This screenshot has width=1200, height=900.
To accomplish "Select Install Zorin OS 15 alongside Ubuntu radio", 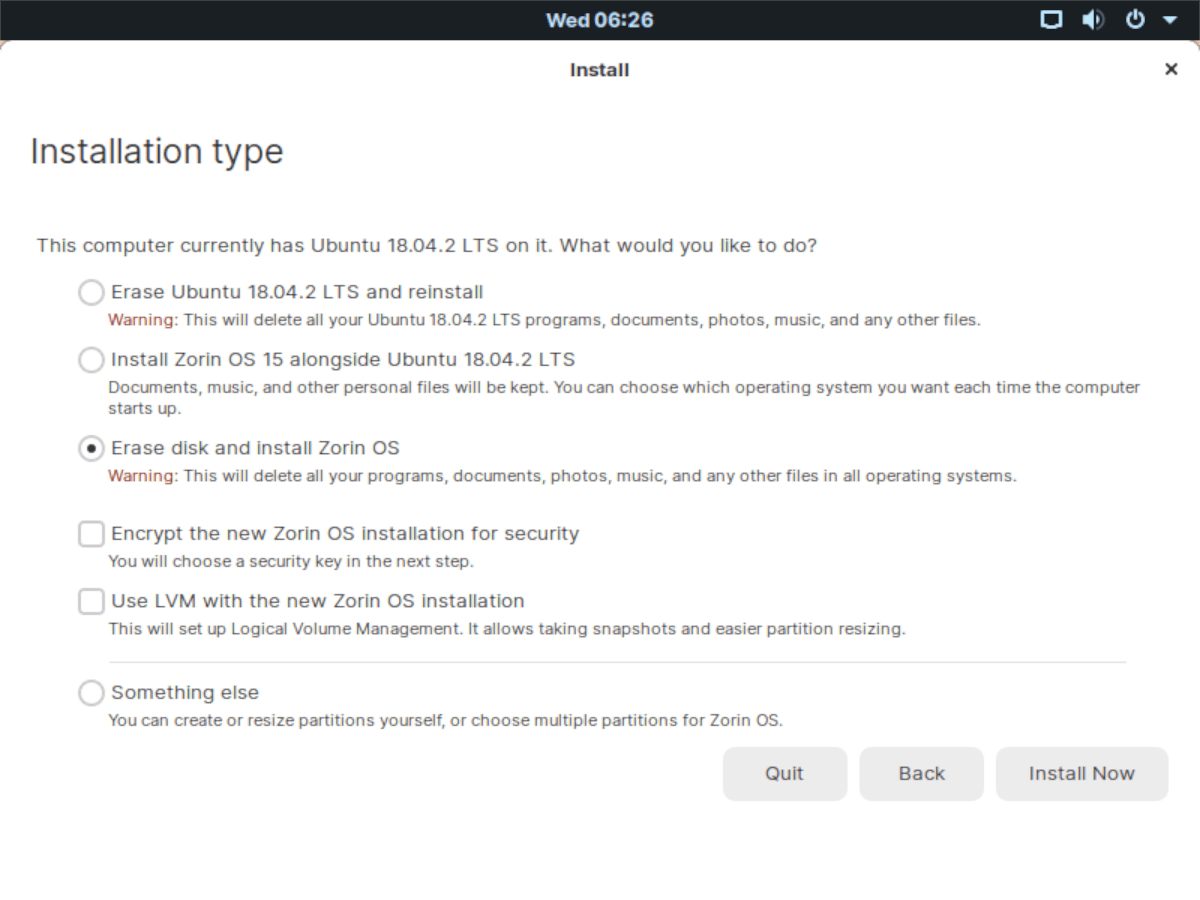I will (x=91, y=359).
